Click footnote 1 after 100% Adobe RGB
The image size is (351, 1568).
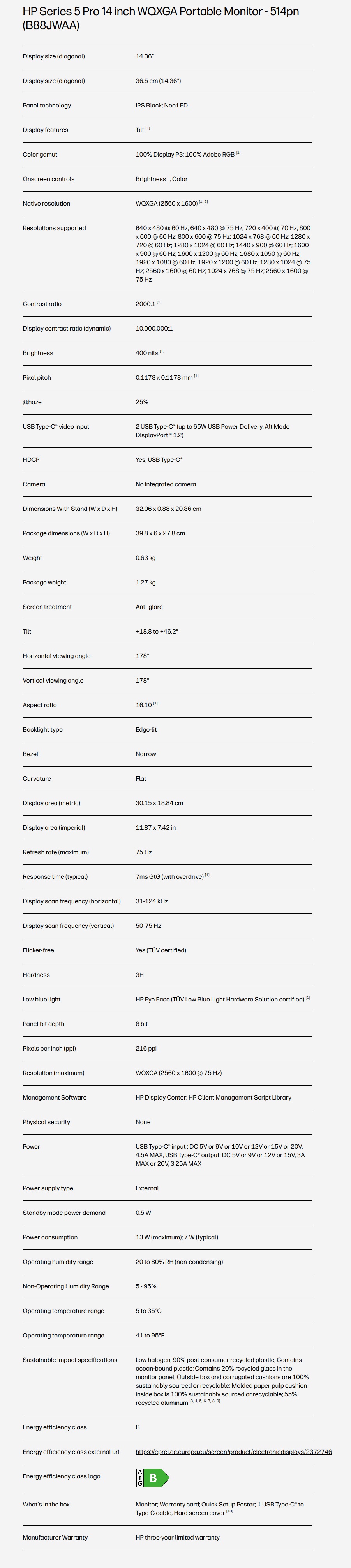[x=238, y=153]
